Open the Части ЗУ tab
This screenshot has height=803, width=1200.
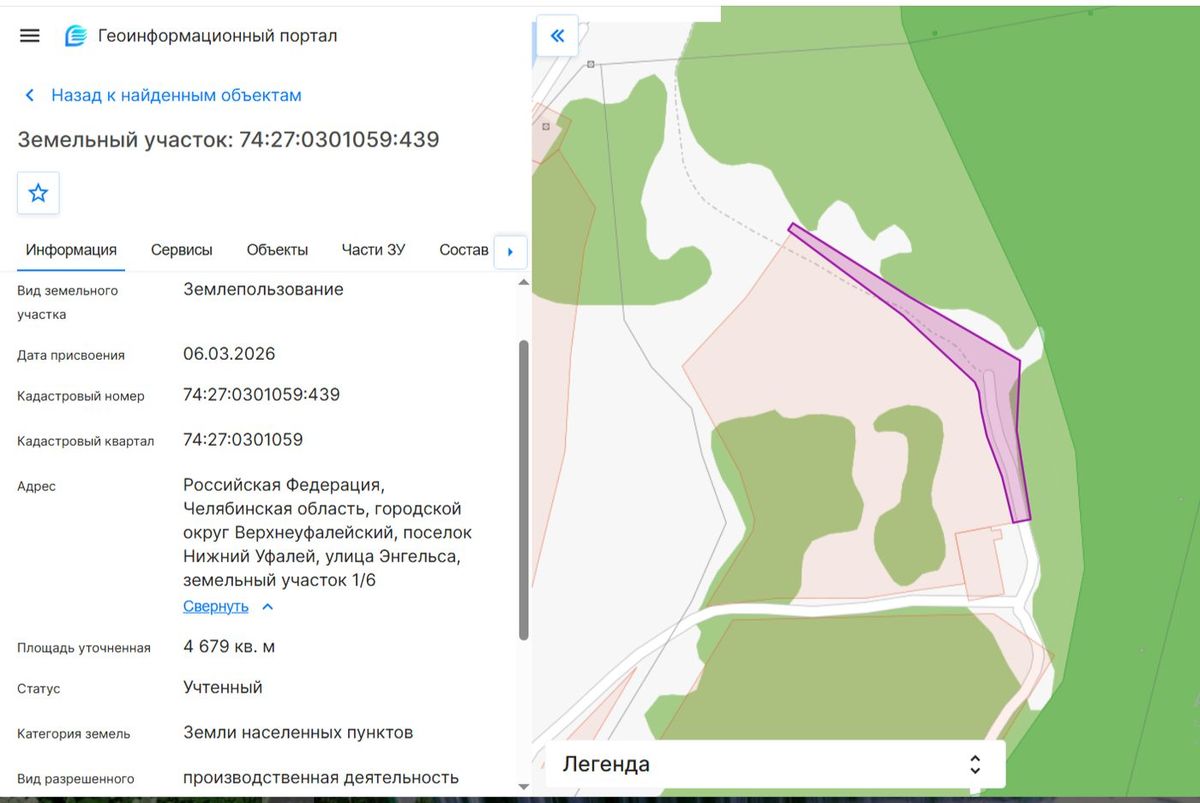[373, 250]
